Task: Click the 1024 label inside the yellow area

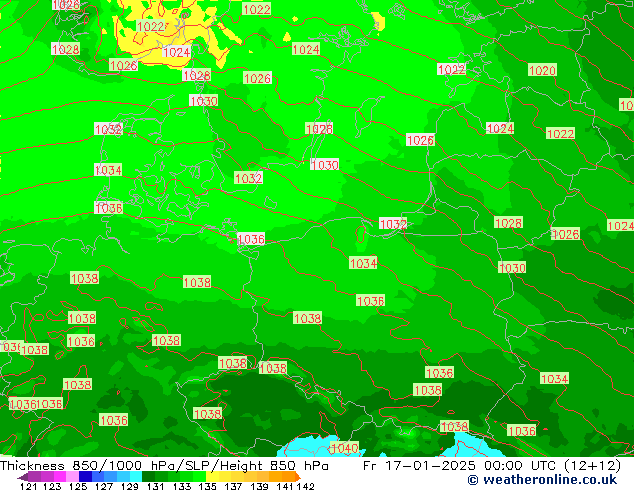Action: click(176, 52)
